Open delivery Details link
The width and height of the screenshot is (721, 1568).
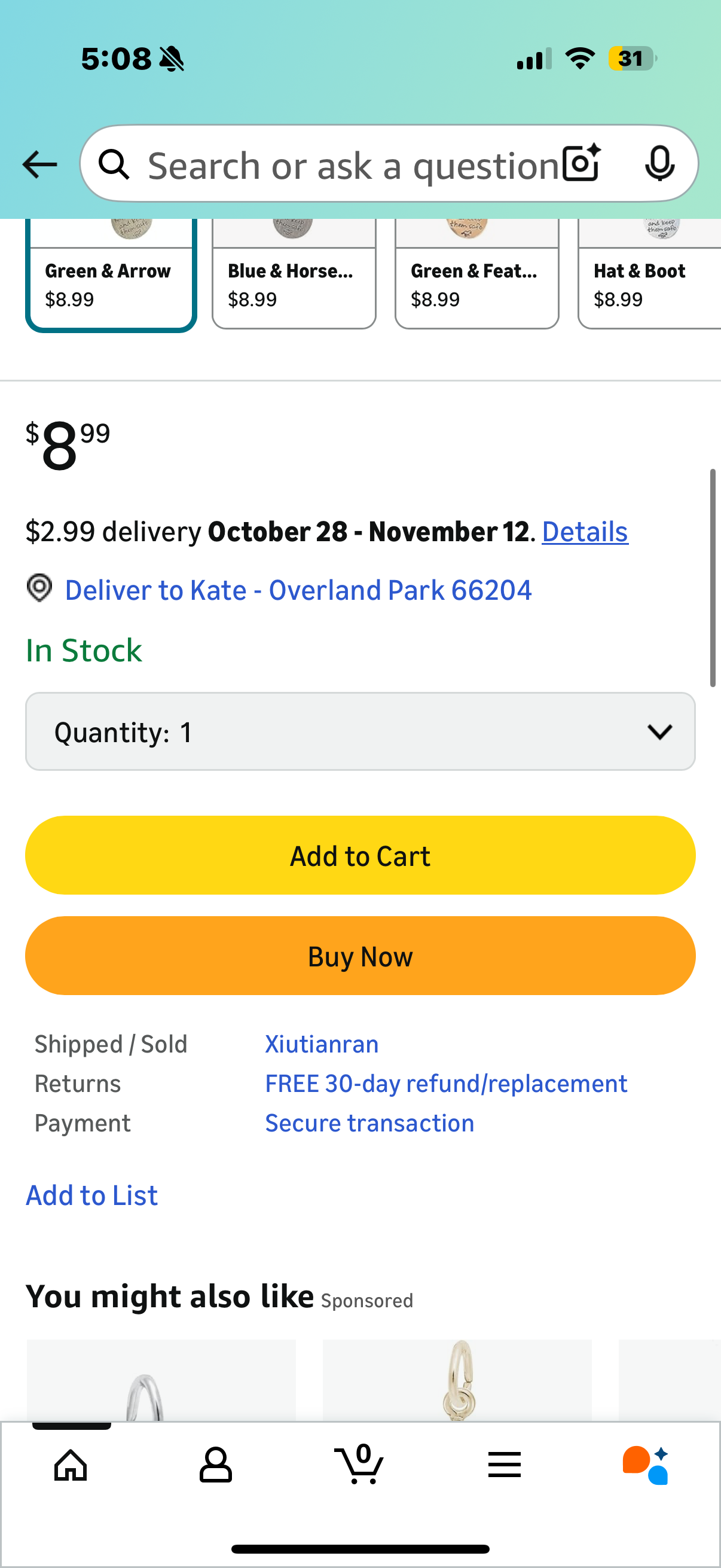(x=585, y=532)
